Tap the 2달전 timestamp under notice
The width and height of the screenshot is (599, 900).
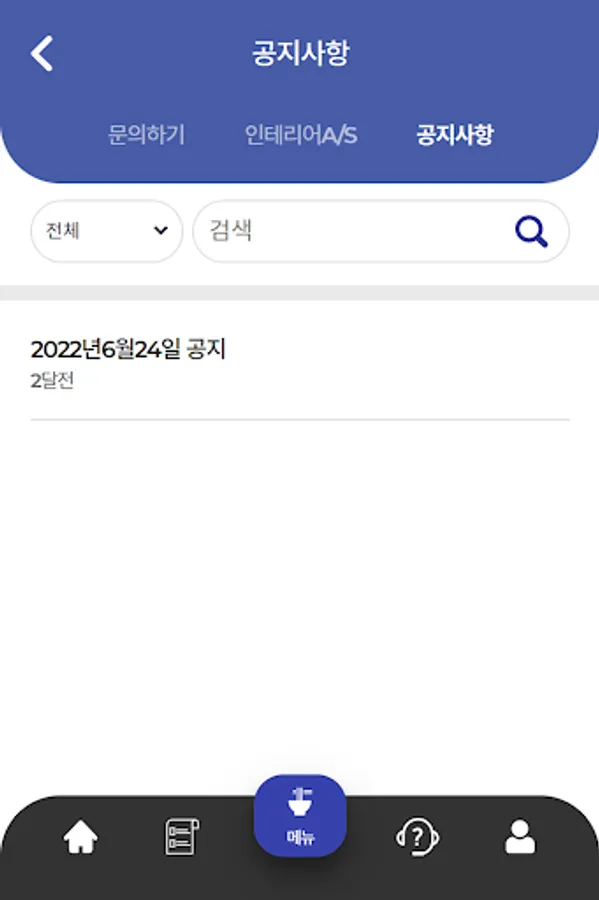(x=52, y=381)
